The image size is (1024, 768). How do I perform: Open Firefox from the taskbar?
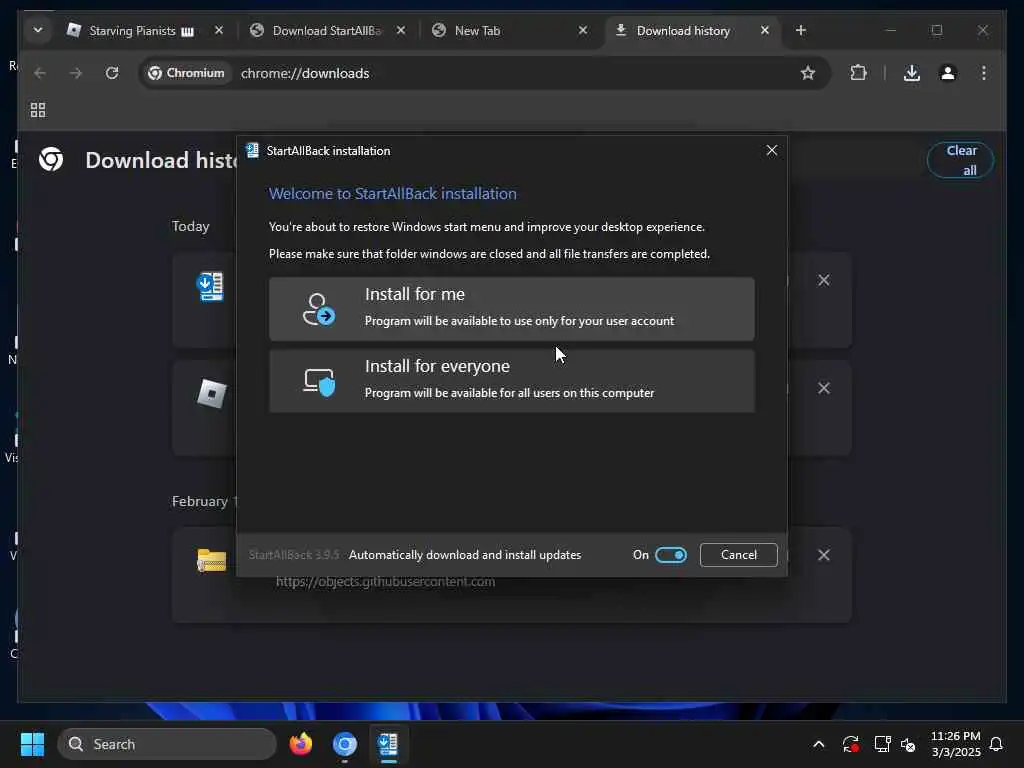(300, 744)
